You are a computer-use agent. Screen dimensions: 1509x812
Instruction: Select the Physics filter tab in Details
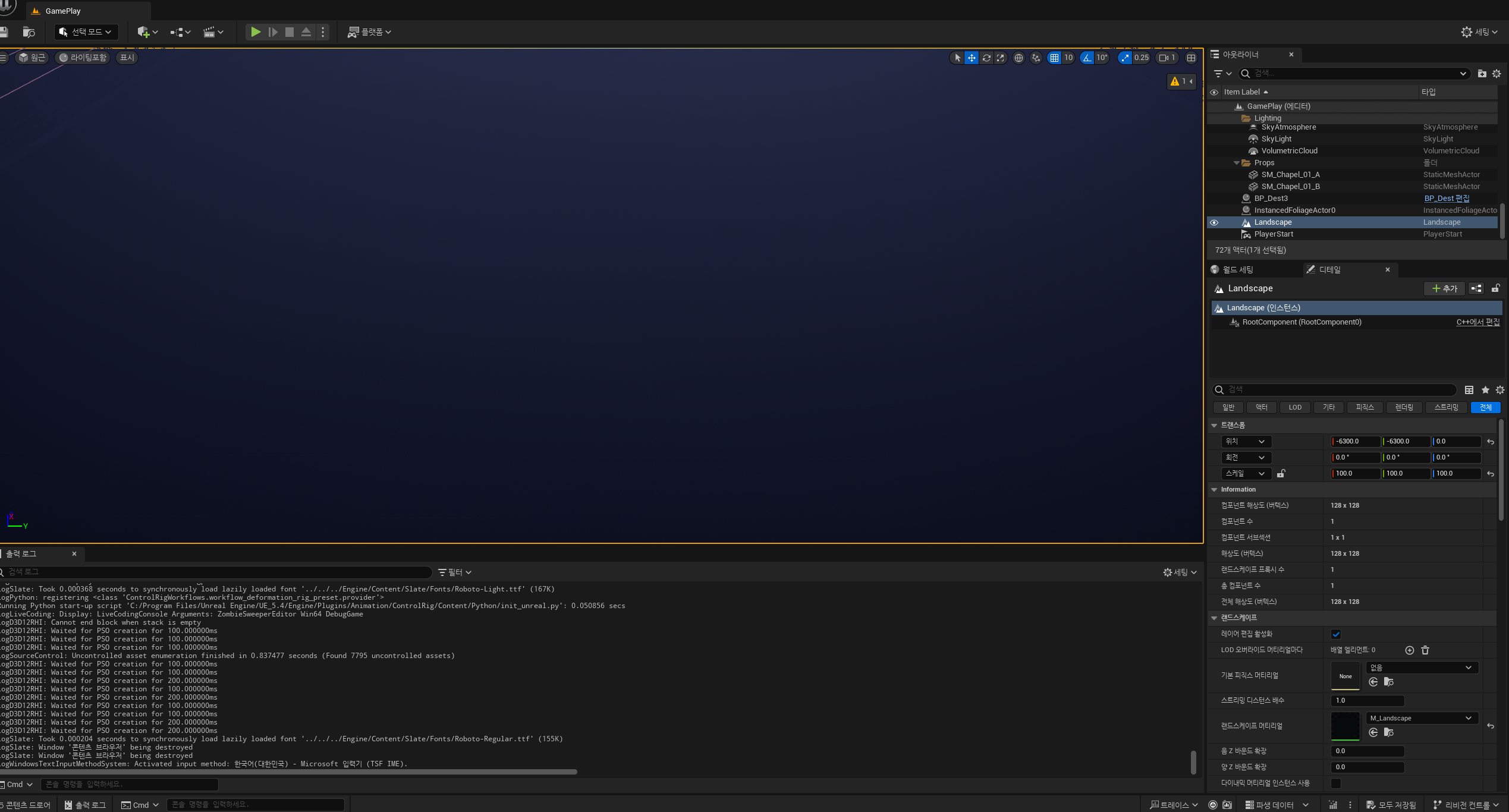pos(1365,407)
